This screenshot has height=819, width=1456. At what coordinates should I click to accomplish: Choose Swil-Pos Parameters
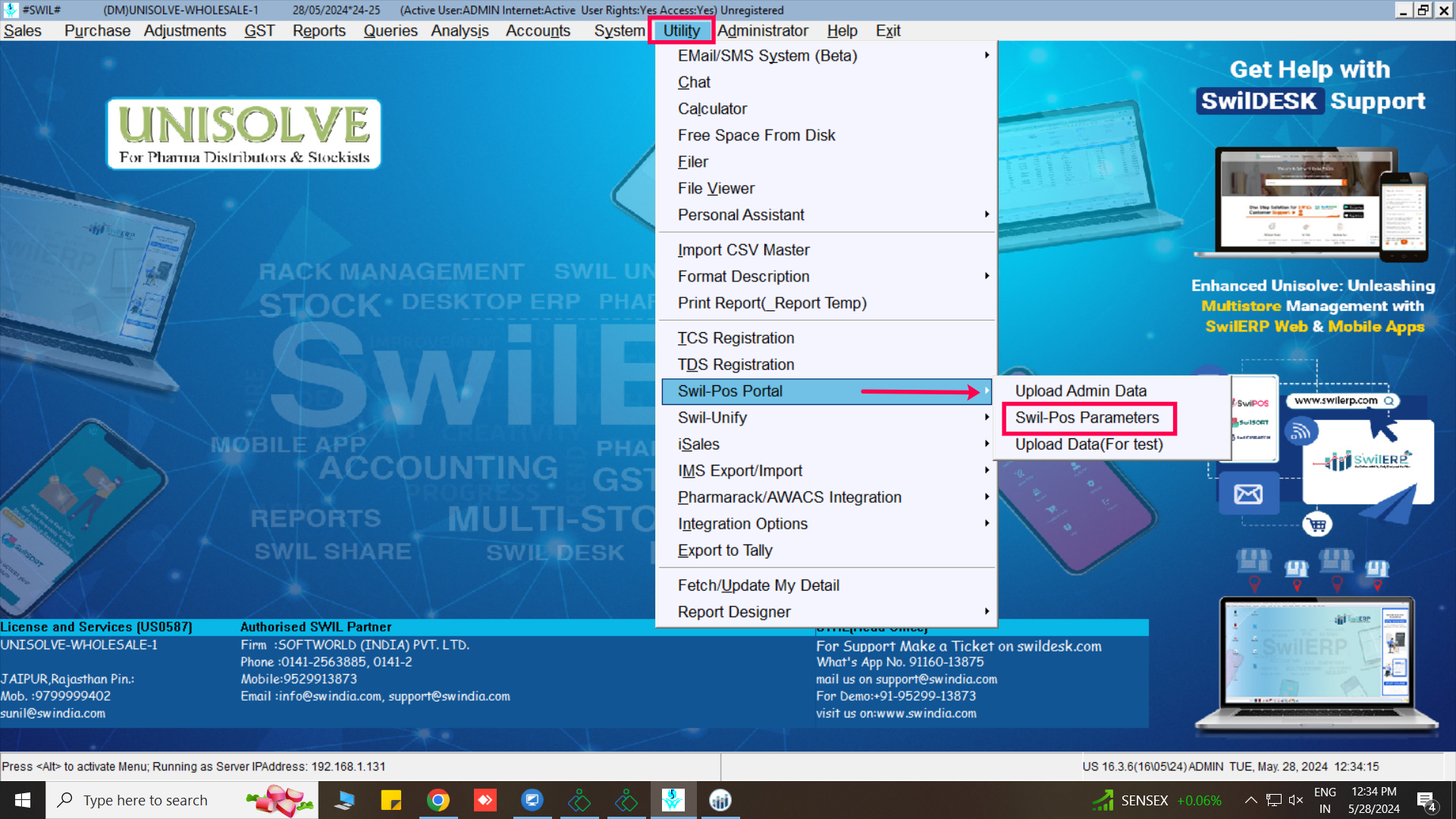tap(1113, 417)
